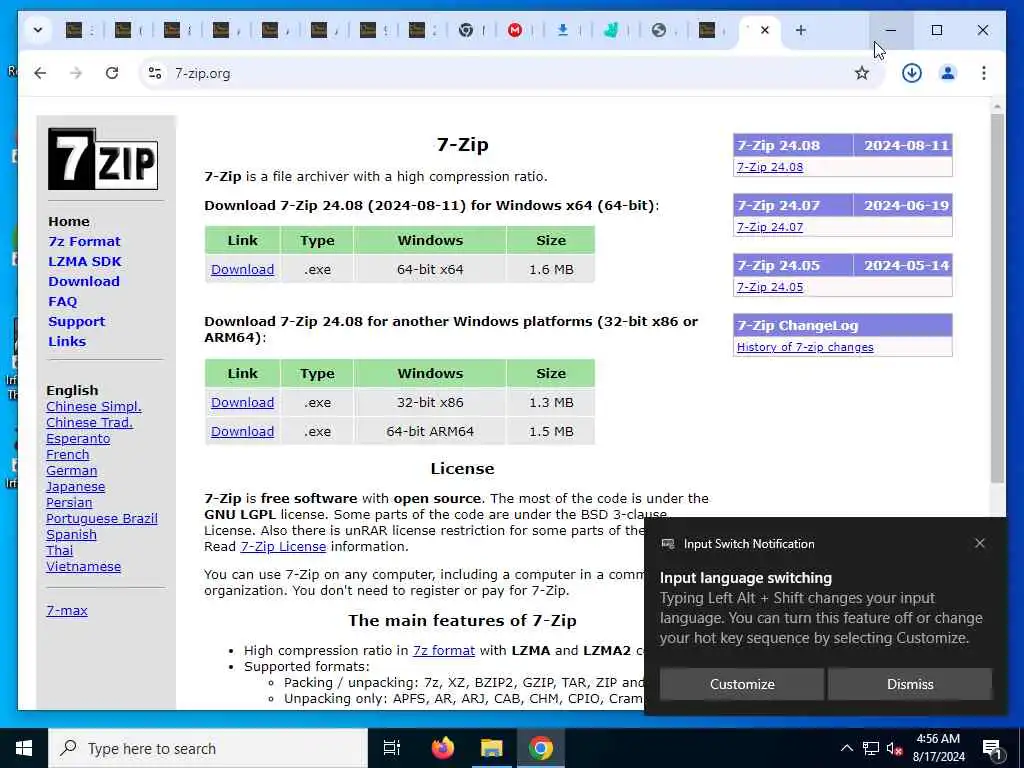Open Chrome downloads icon
1024x768 pixels.
tap(912, 73)
